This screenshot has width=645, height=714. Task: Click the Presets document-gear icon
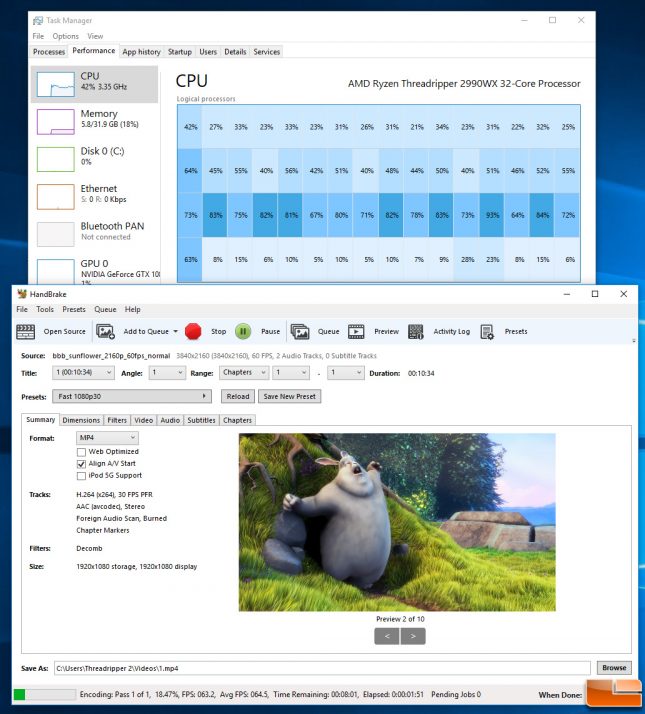pyautogui.click(x=487, y=332)
